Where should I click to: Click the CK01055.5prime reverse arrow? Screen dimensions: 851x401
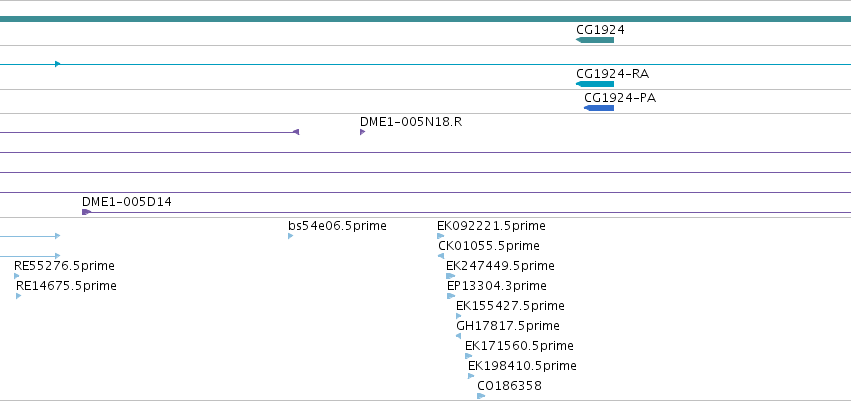tap(441, 256)
